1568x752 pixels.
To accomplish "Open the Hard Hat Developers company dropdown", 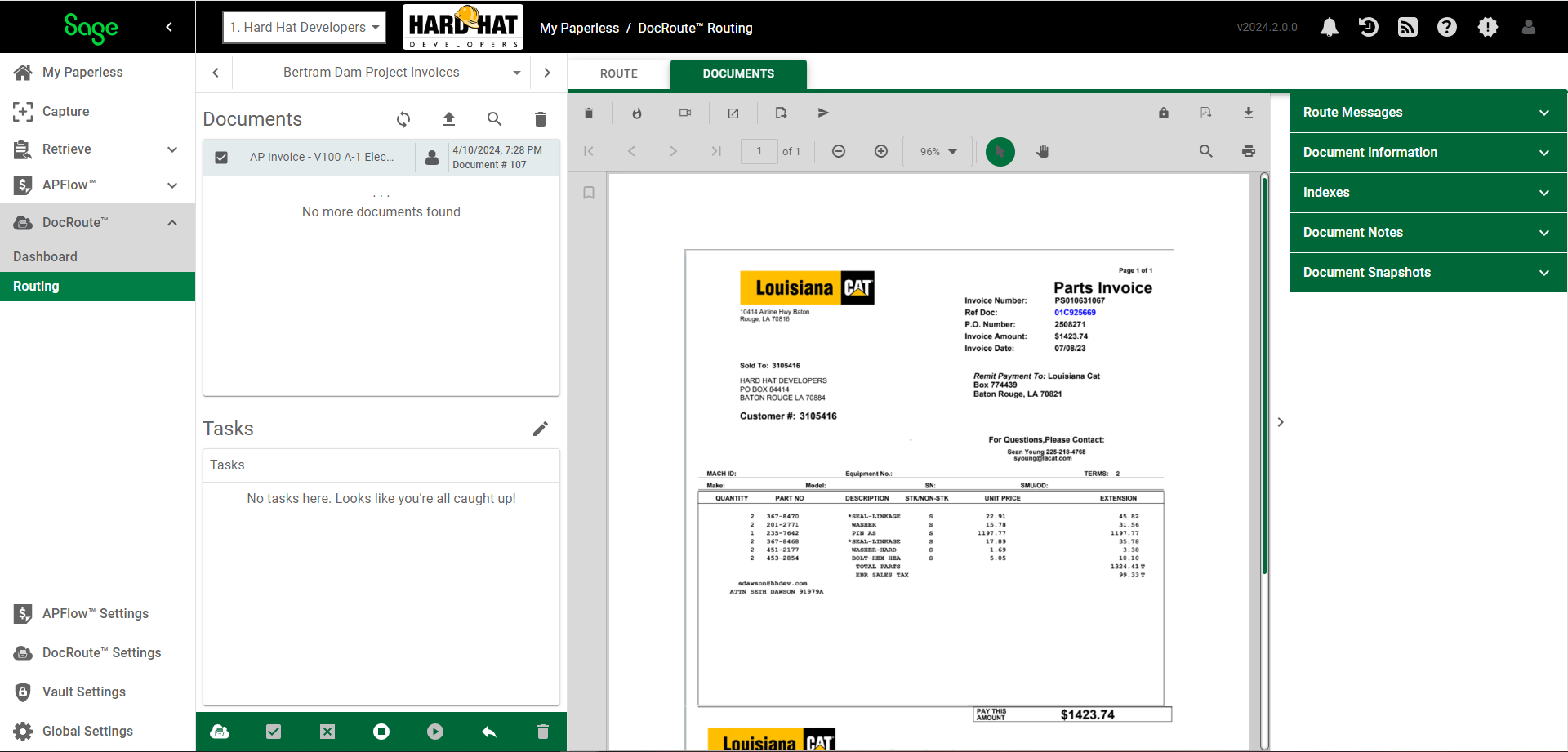I will [x=304, y=27].
